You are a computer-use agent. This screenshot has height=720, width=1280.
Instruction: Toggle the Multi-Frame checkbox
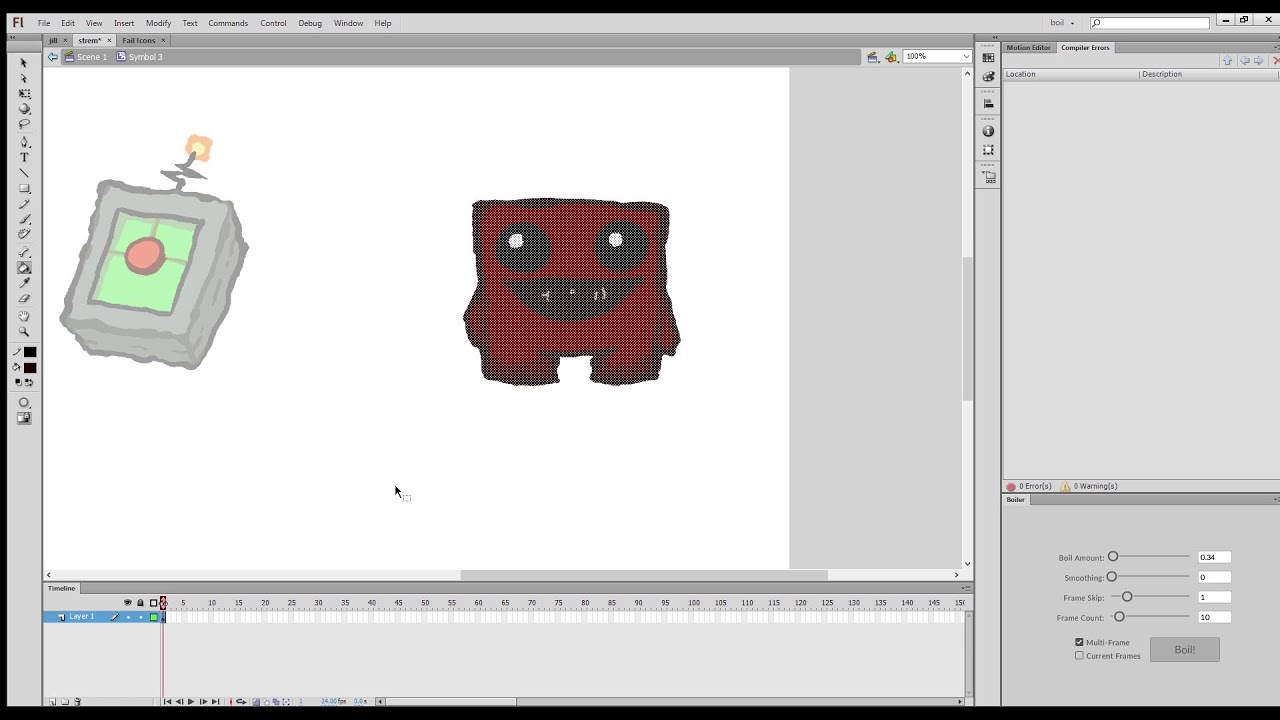[1079, 642]
